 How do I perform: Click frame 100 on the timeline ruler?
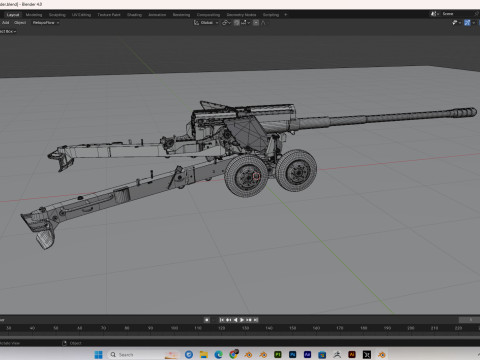[174, 328]
